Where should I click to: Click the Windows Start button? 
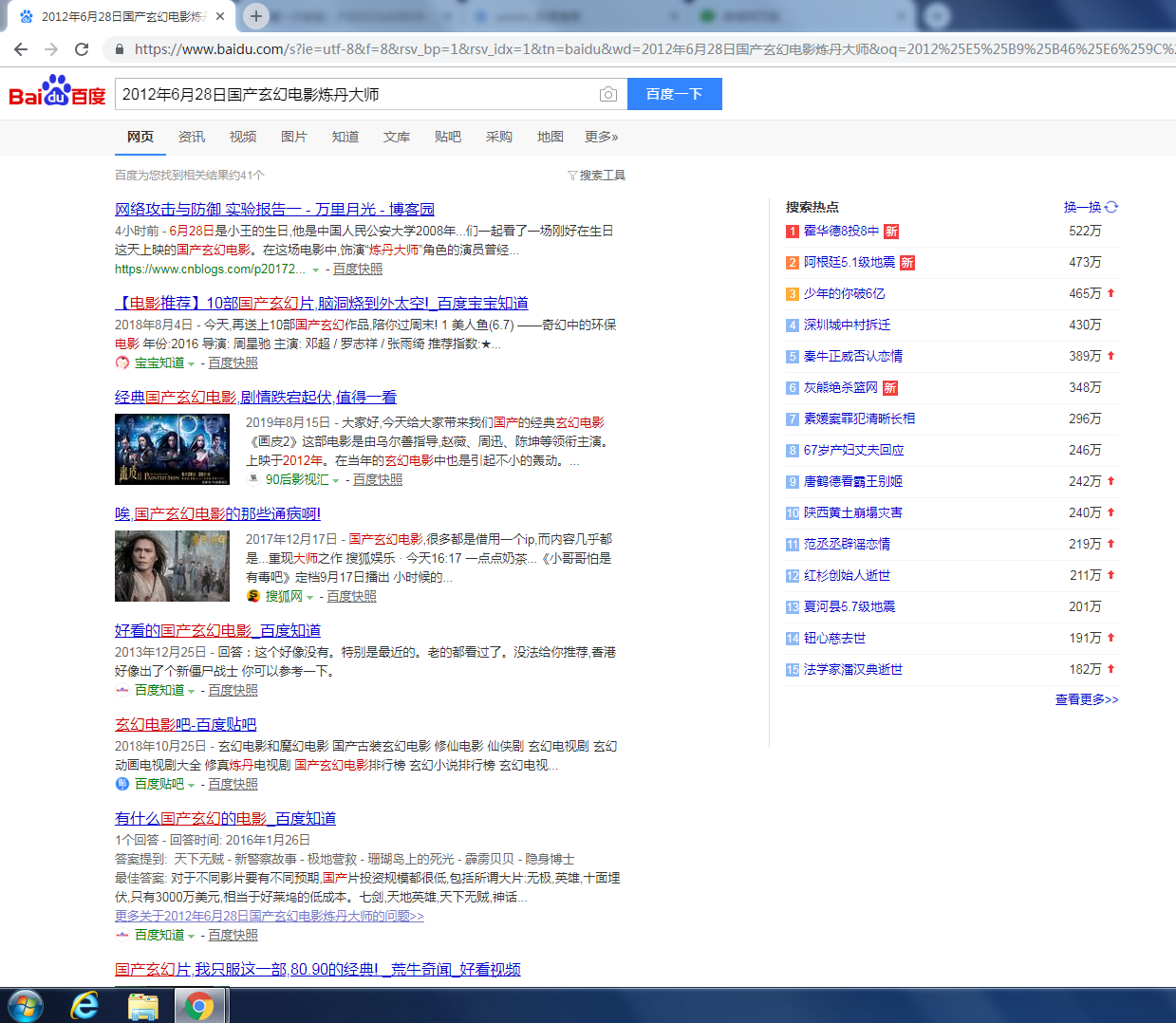(26, 1005)
